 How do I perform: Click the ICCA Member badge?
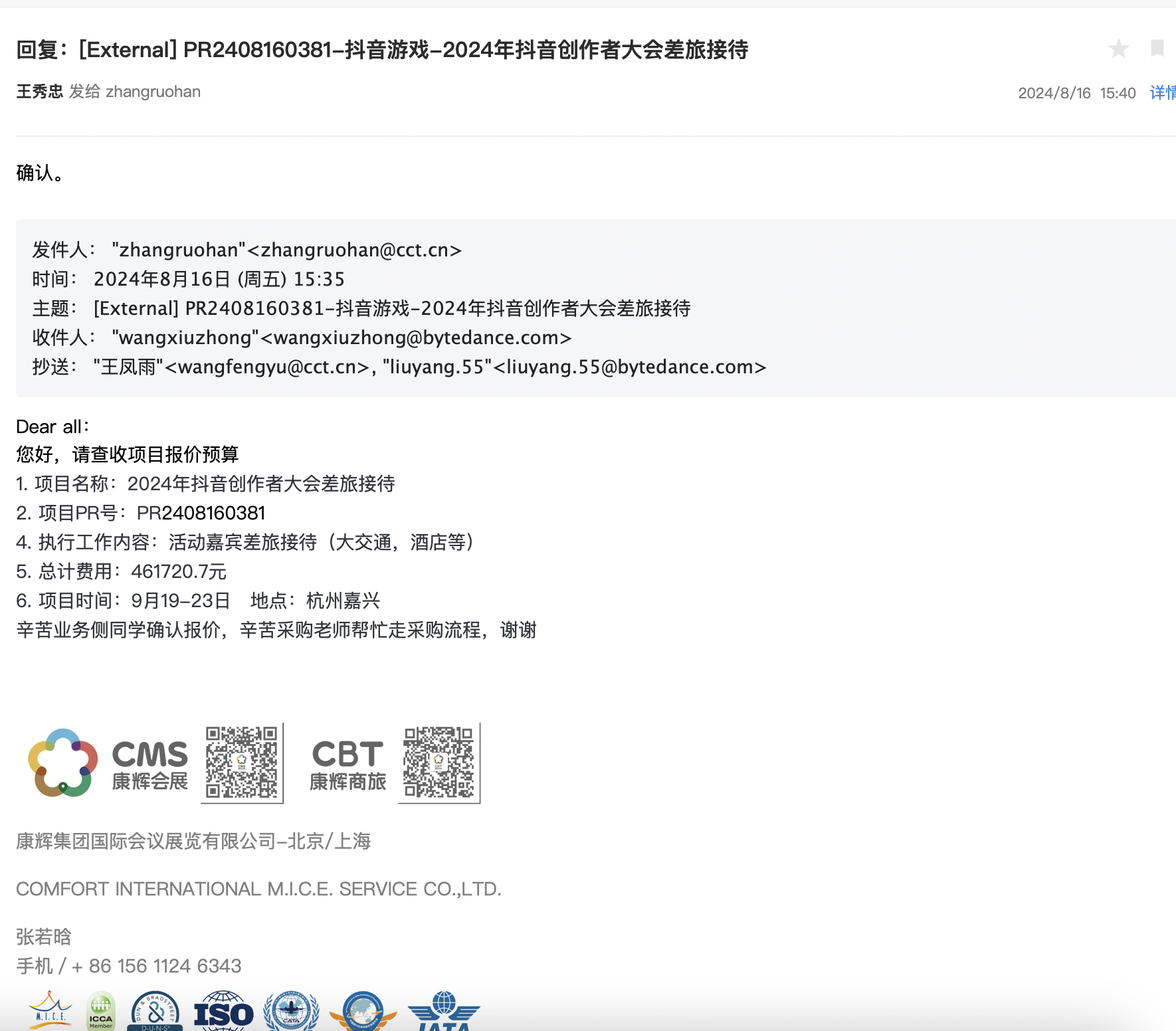[x=101, y=1012]
